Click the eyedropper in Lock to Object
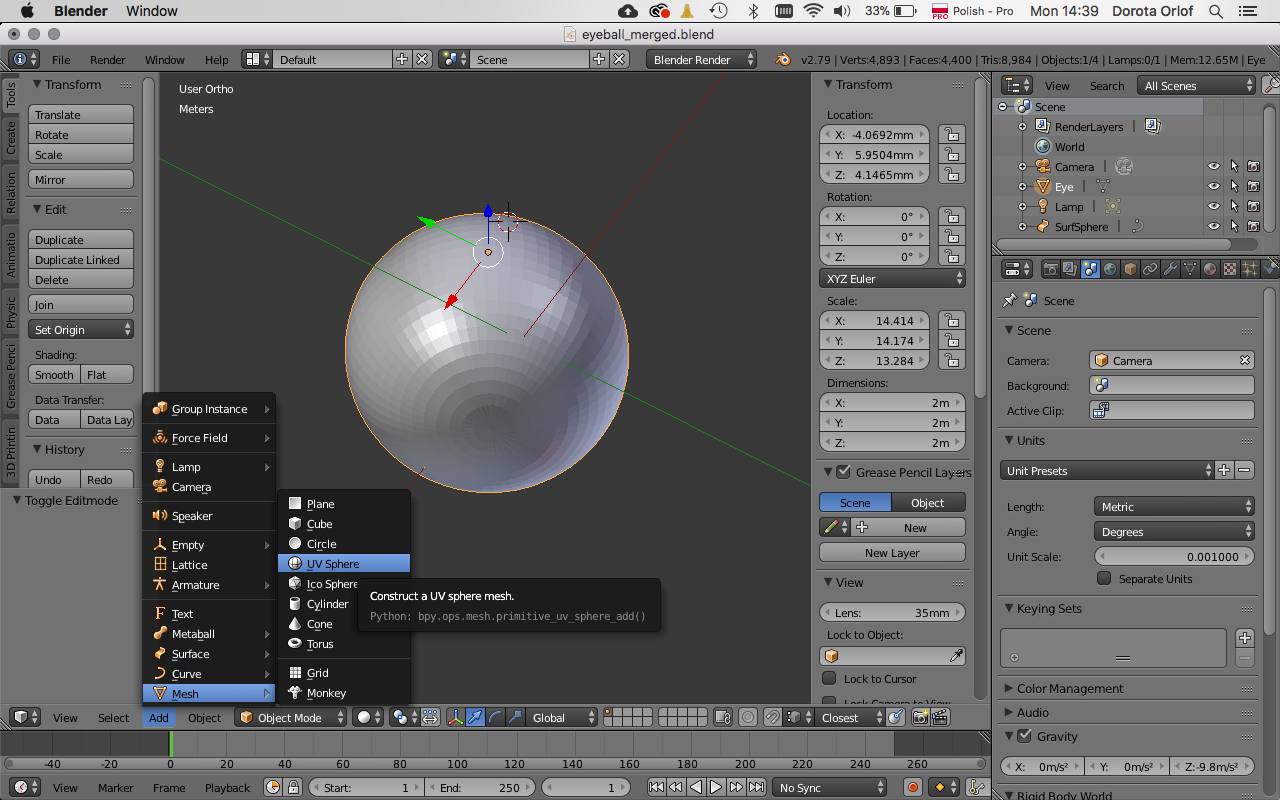The image size is (1280, 800). tap(956, 656)
